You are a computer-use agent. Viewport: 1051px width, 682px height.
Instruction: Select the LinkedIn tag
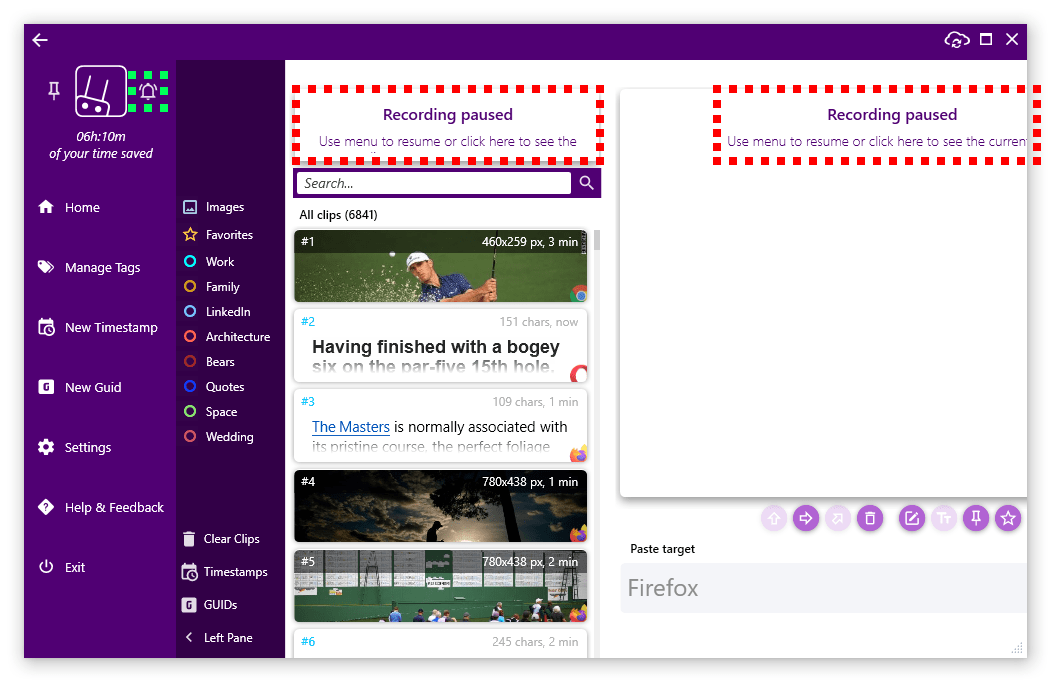pos(217,312)
